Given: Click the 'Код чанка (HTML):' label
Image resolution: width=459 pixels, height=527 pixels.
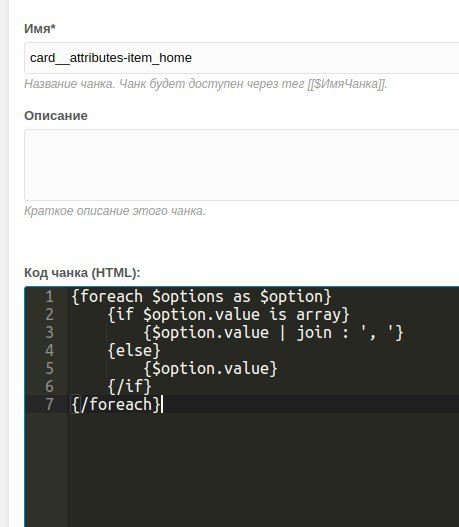Looking at the screenshot, I should pyautogui.click(x=82, y=273).
